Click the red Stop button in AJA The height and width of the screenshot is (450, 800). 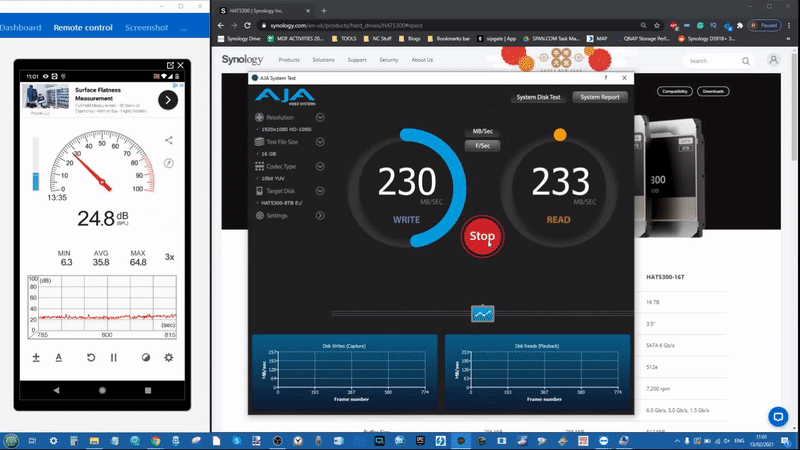(x=482, y=236)
